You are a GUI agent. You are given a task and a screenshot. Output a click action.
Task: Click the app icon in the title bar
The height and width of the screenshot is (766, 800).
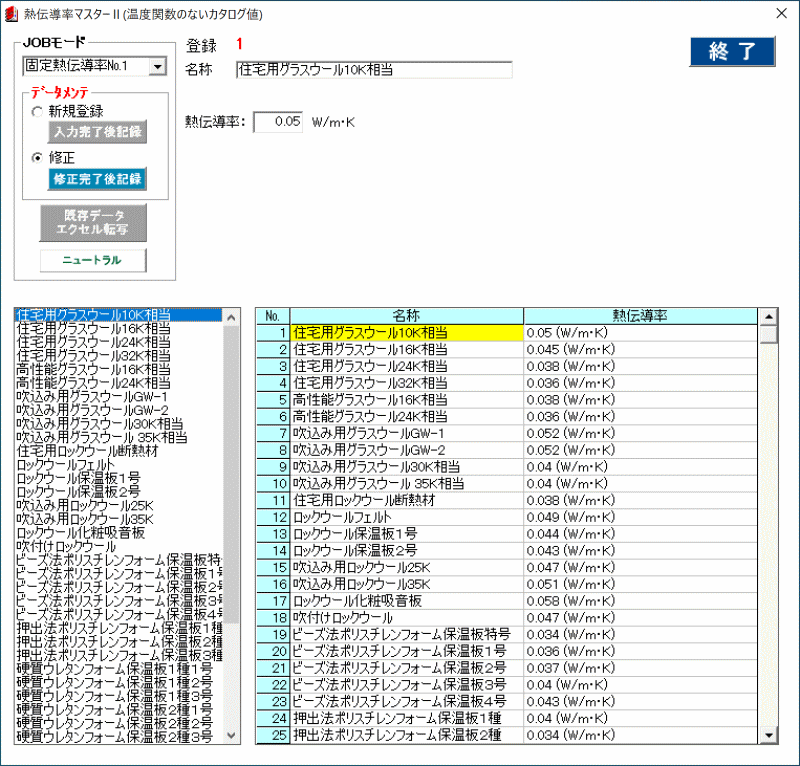pos(12,13)
